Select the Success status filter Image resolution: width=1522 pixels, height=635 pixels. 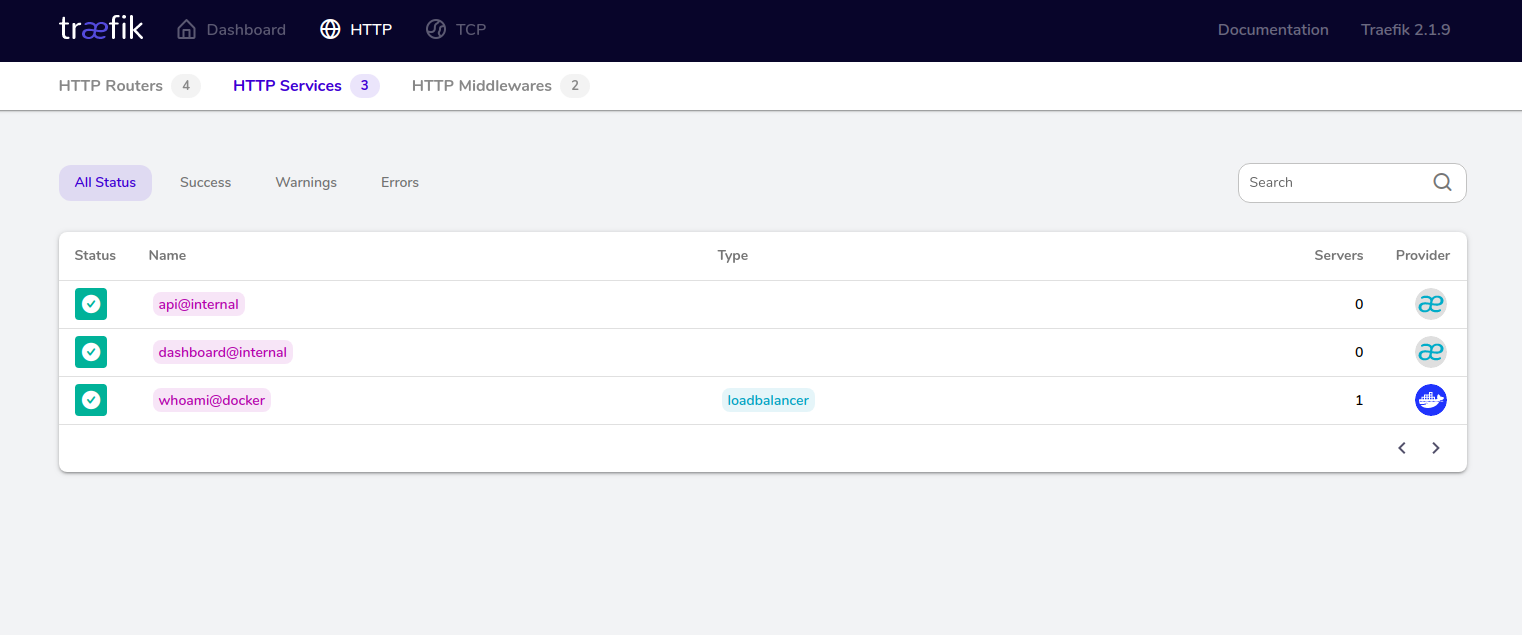[x=205, y=182]
